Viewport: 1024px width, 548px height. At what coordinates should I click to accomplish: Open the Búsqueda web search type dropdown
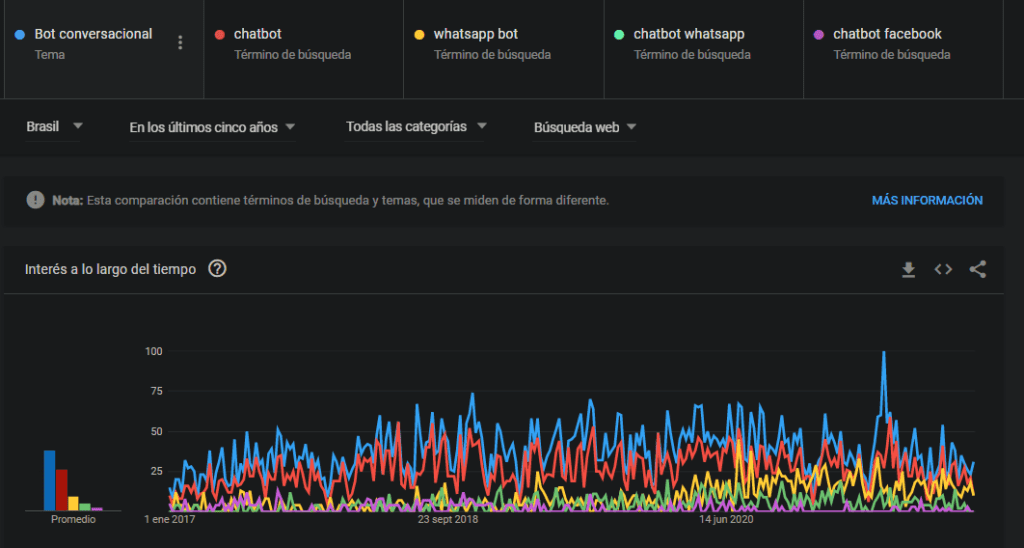pos(585,127)
